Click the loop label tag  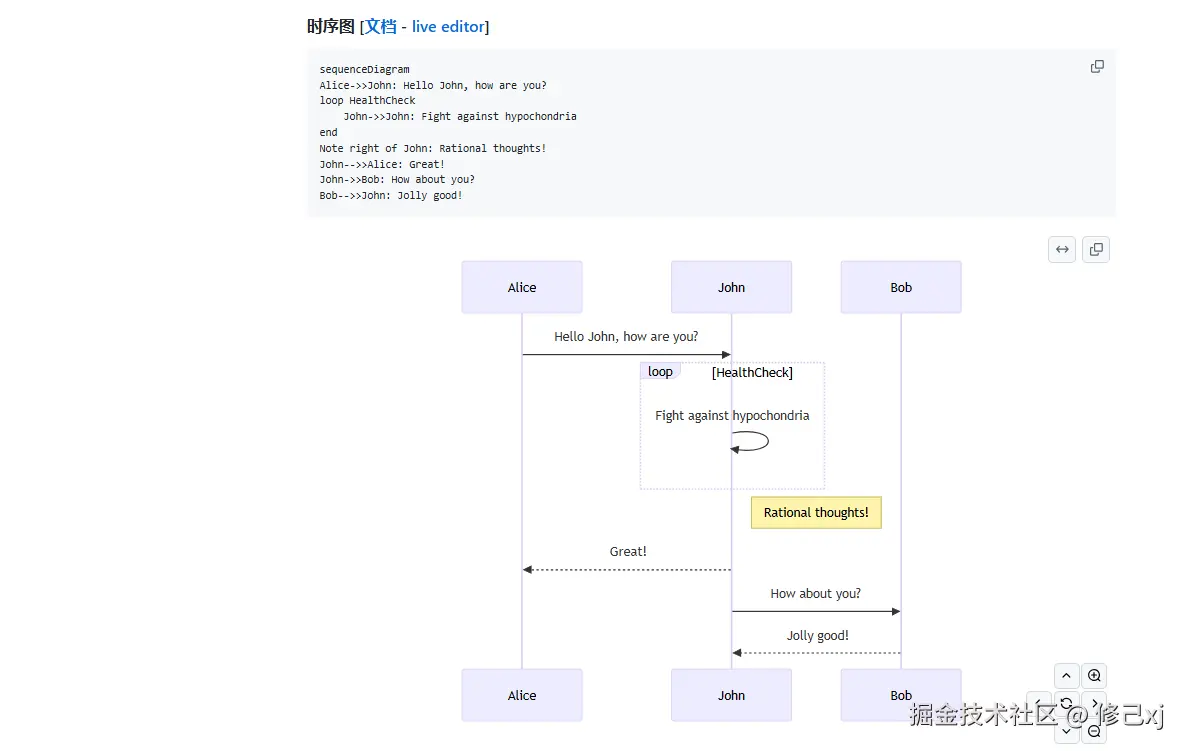pyautogui.click(x=660, y=371)
